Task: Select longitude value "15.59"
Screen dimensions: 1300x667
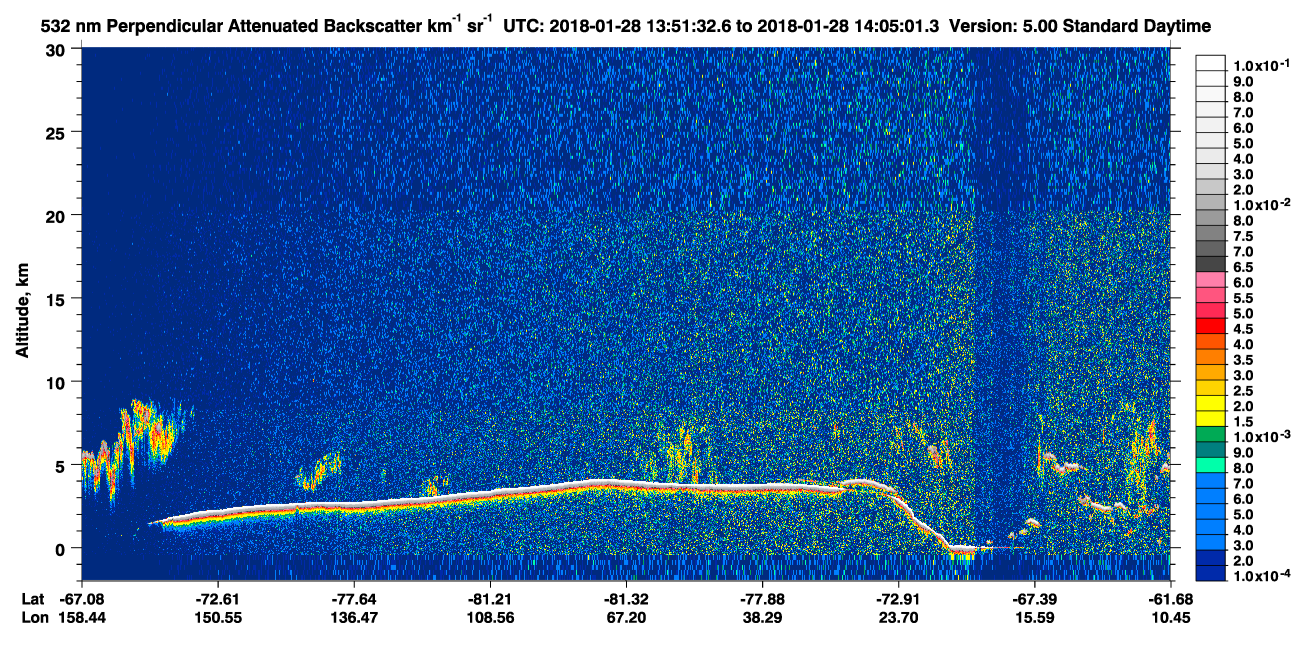Action: (x=1034, y=618)
